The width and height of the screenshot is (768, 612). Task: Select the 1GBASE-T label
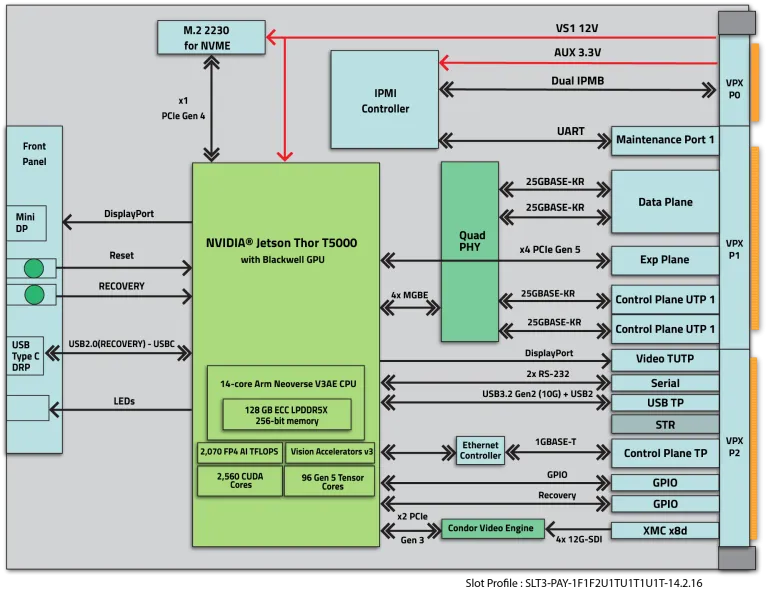click(x=555, y=442)
